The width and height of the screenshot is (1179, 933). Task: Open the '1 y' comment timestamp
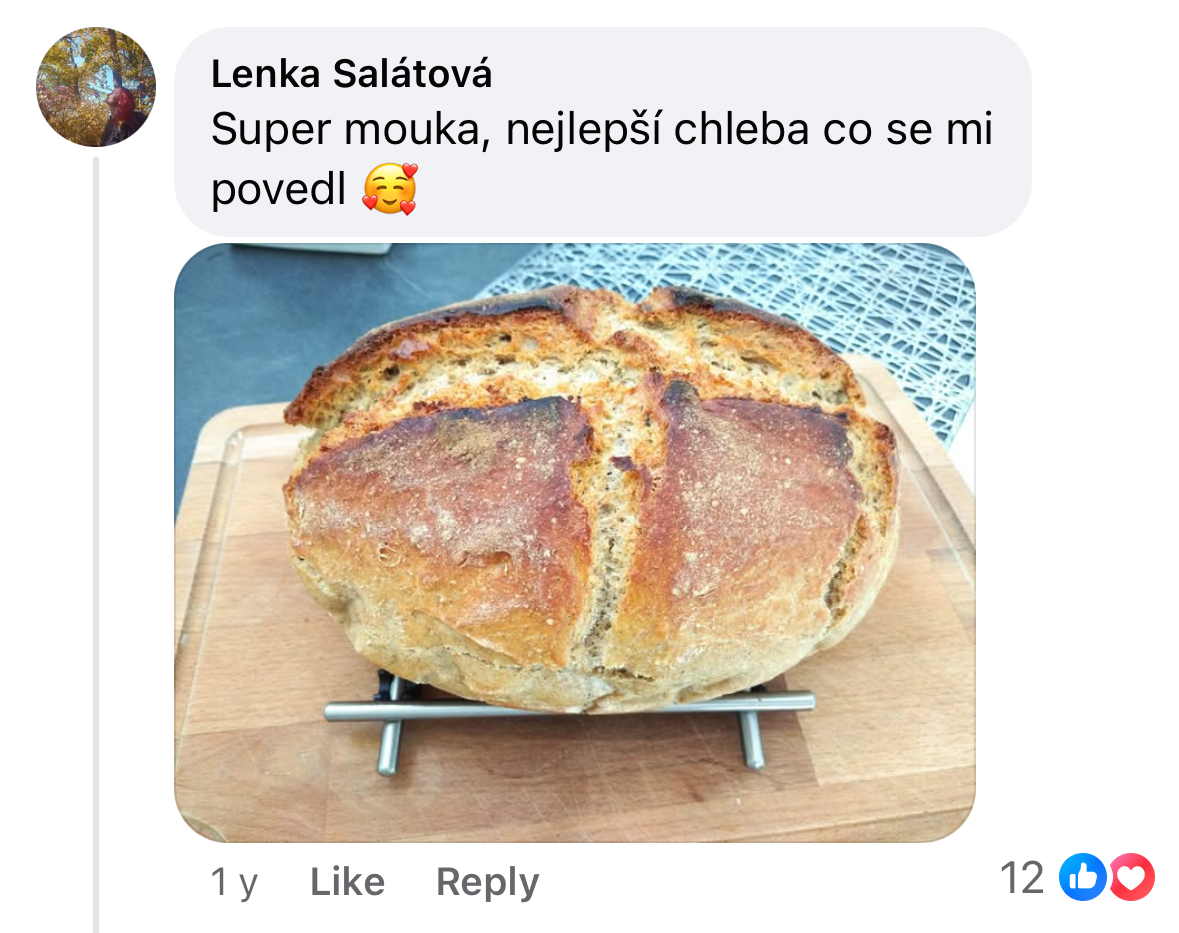click(x=234, y=882)
